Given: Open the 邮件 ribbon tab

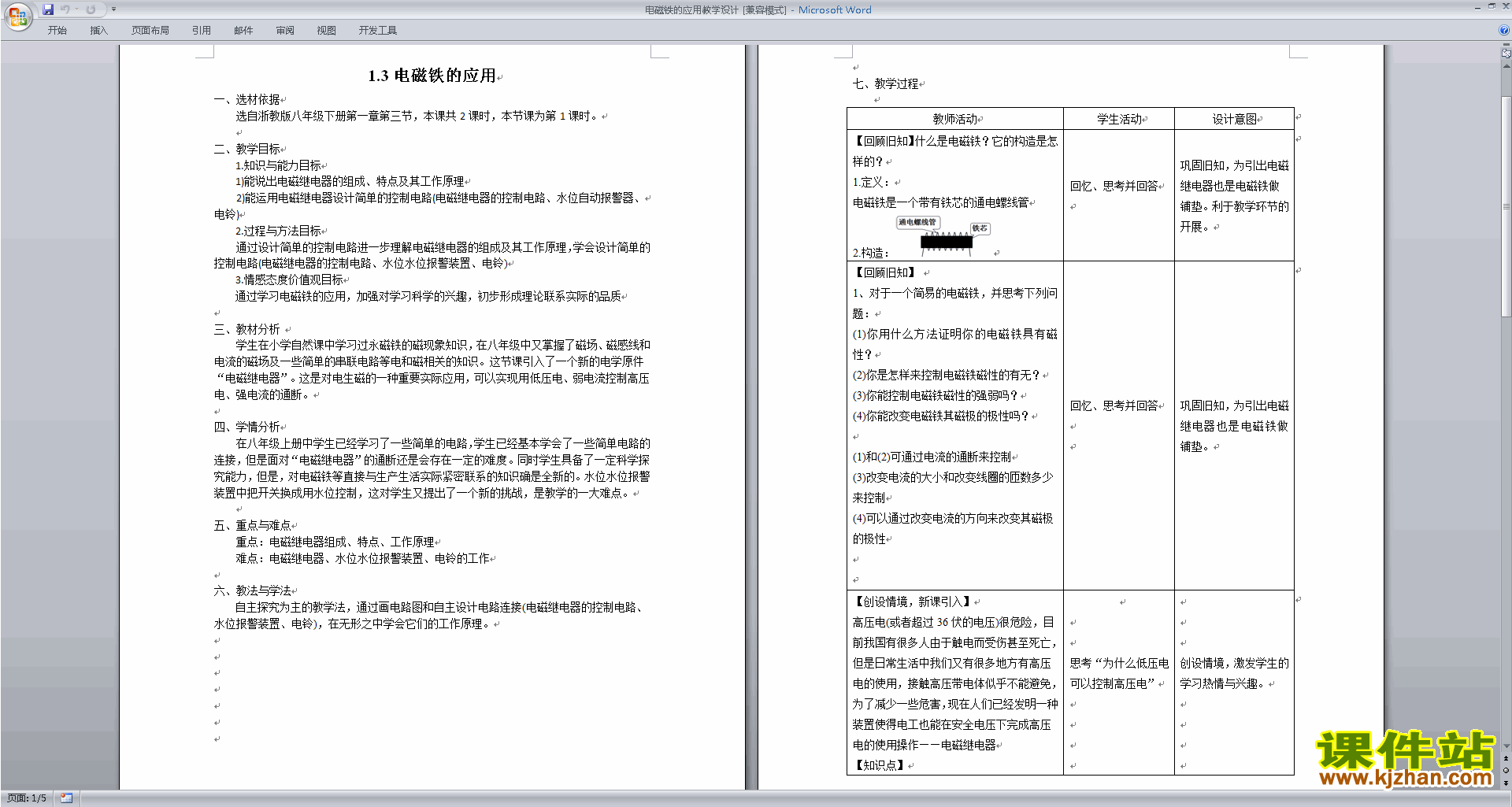Looking at the screenshot, I should (x=243, y=31).
